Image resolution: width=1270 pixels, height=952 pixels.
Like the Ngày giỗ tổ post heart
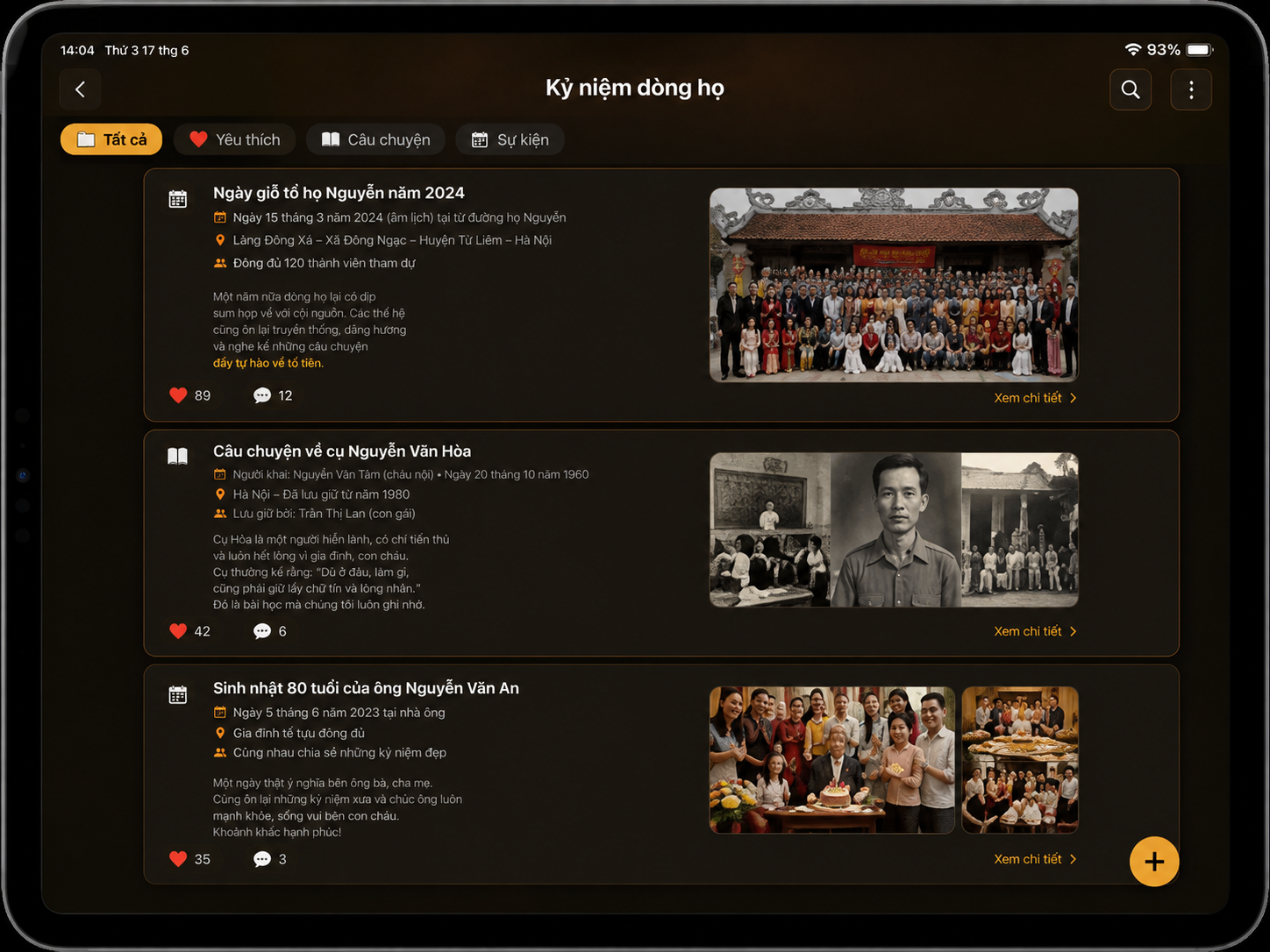tap(178, 395)
